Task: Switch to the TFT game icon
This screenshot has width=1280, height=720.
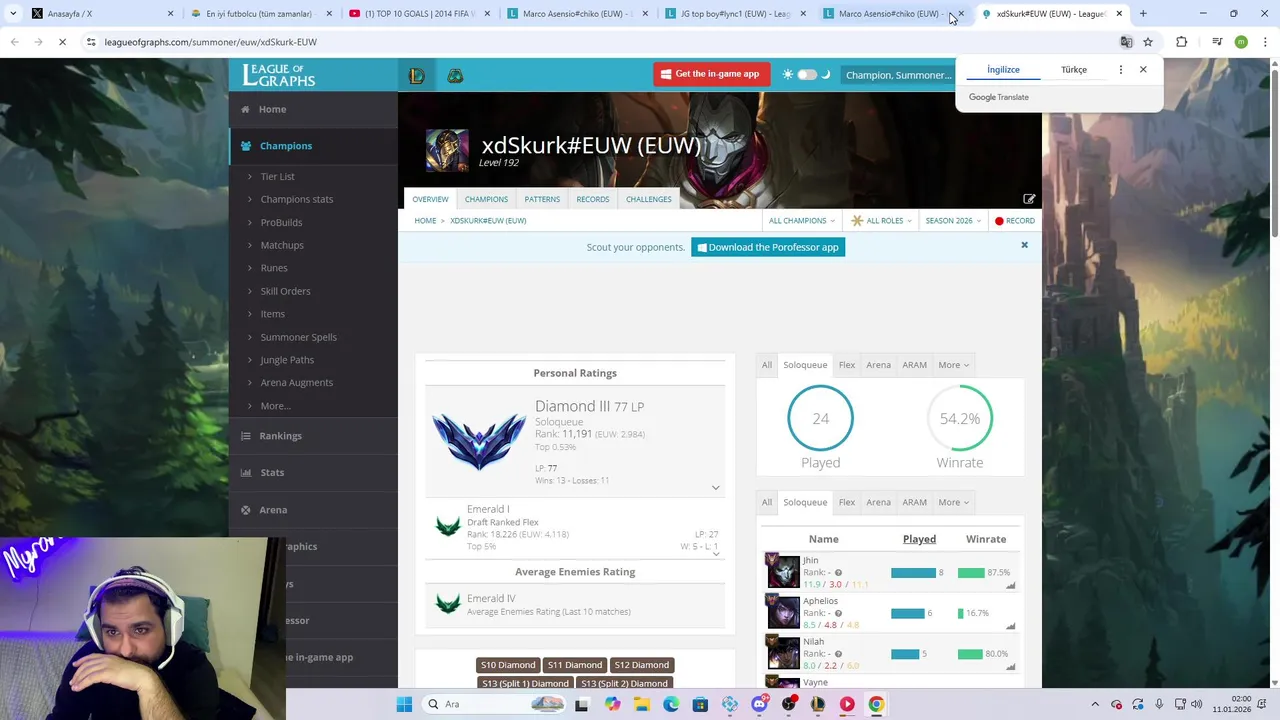Action: point(455,76)
